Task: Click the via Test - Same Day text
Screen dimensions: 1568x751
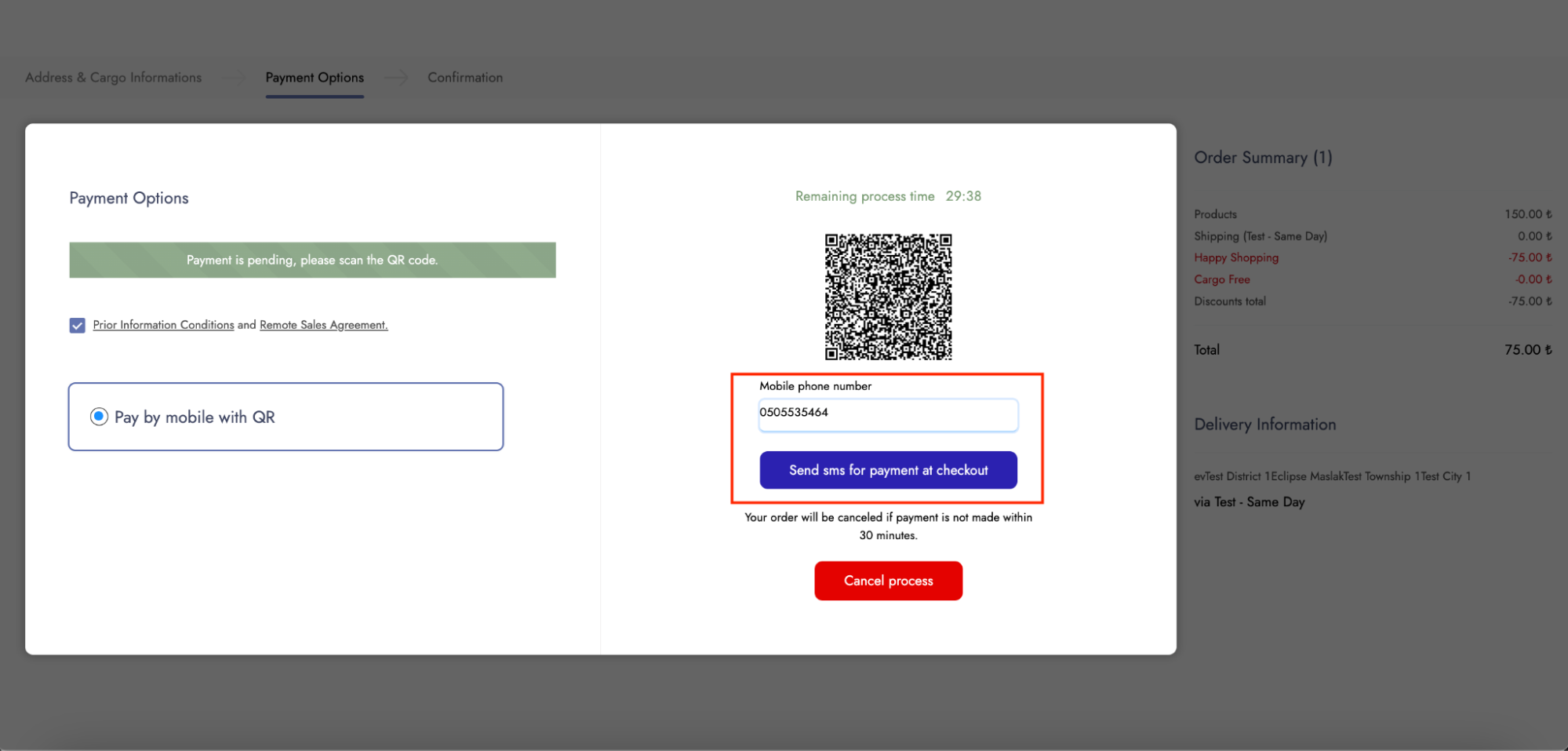Action: click(1249, 502)
